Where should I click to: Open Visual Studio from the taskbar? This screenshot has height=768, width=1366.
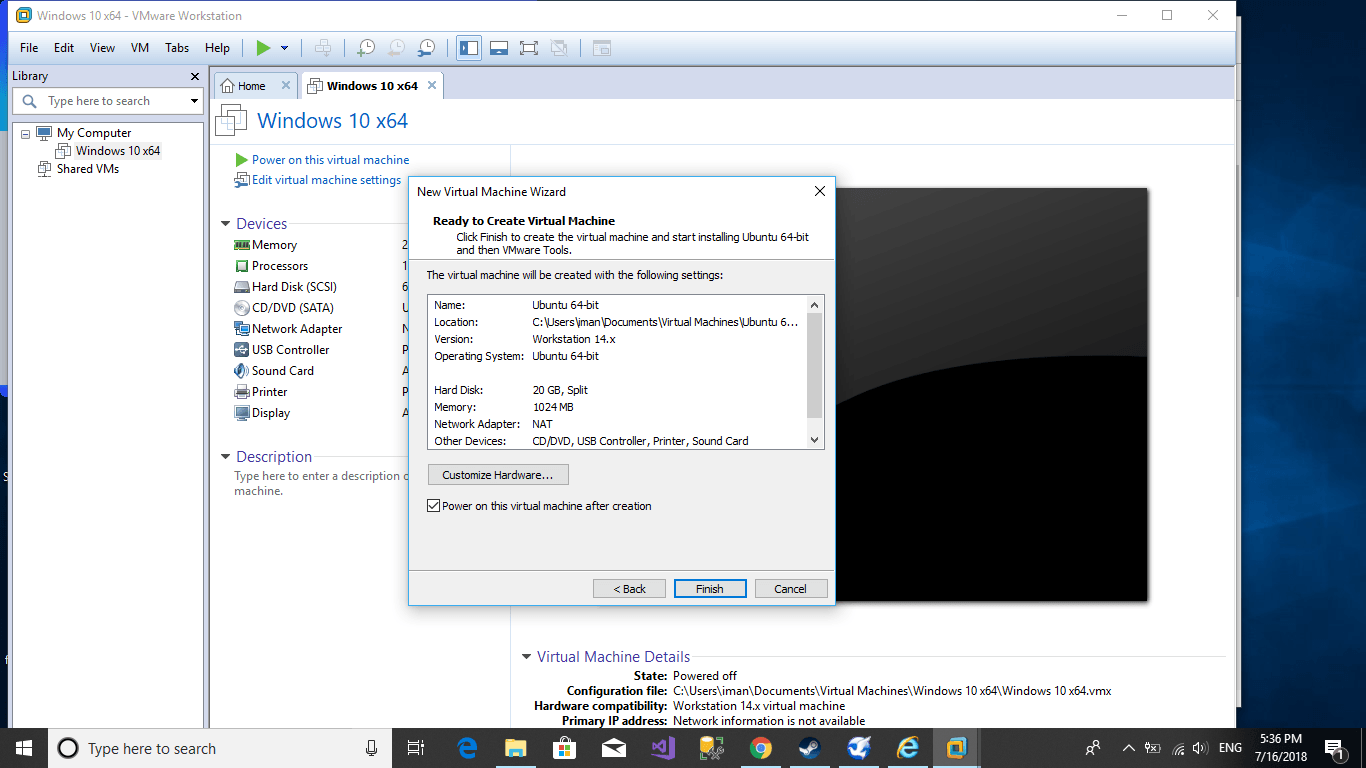[x=663, y=748]
